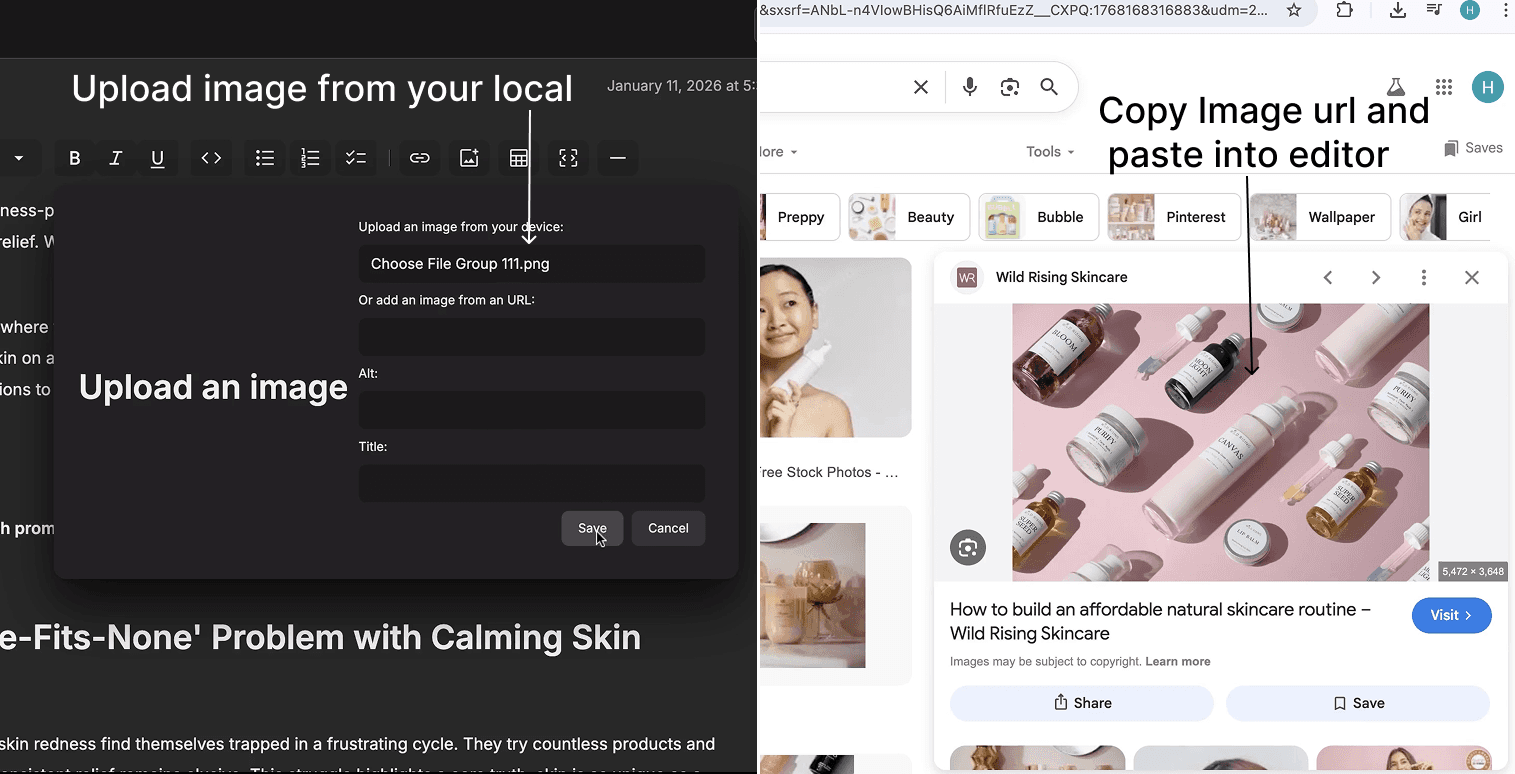The image size is (1515, 774).
Task: Save the uploaded Group 111.png image
Action: (591, 528)
